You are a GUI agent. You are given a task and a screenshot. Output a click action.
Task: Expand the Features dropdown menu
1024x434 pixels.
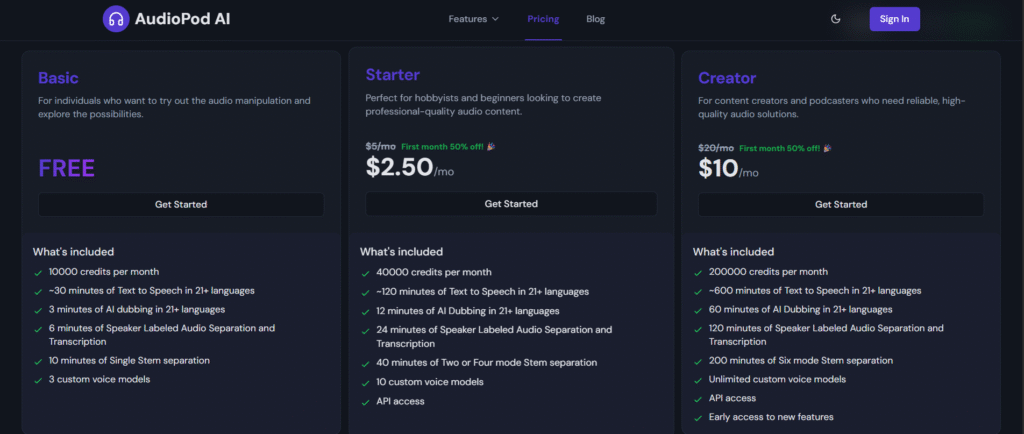[x=473, y=19]
